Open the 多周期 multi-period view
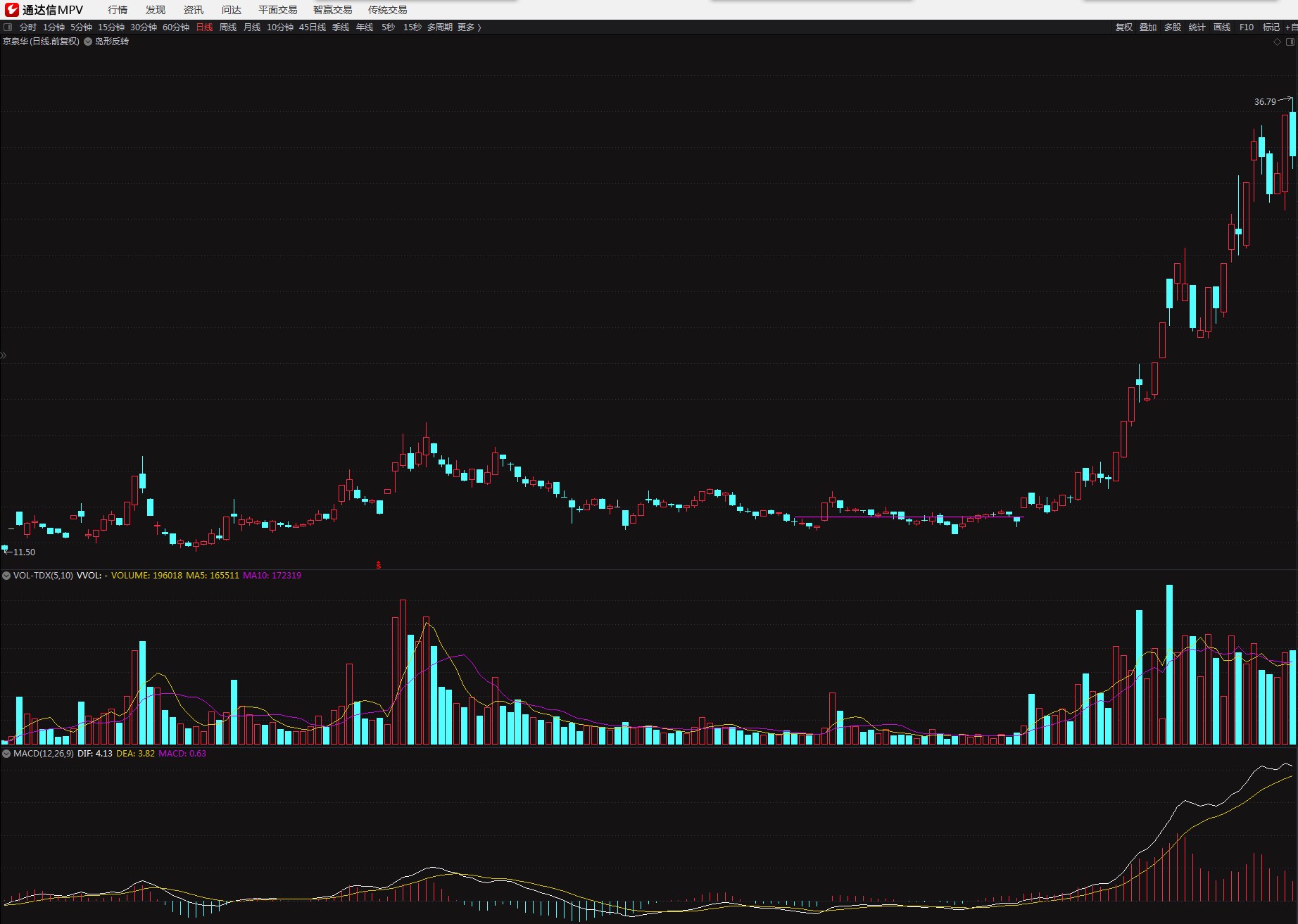1298x924 pixels. click(440, 27)
